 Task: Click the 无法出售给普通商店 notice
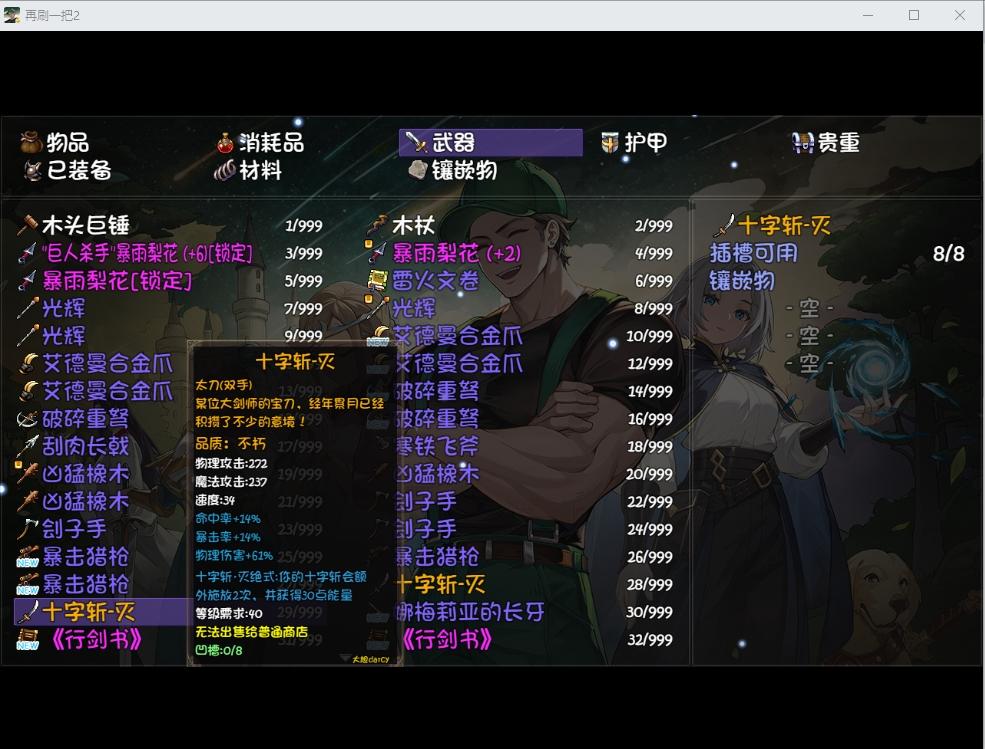pyautogui.click(x=251, y=631)
